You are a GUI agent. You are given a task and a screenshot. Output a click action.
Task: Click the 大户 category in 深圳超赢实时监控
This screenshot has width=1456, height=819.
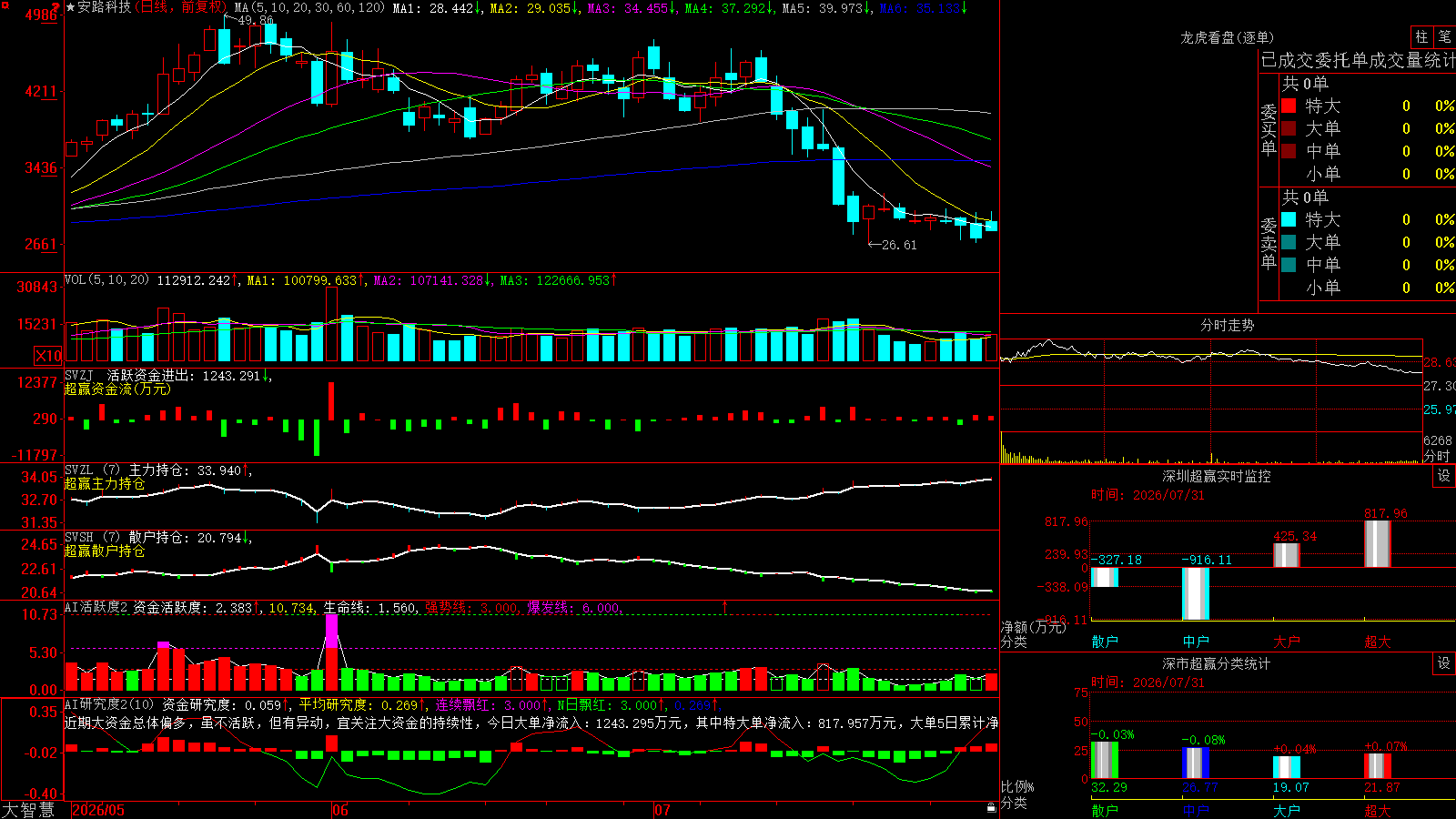click(x=1287, y=642)
